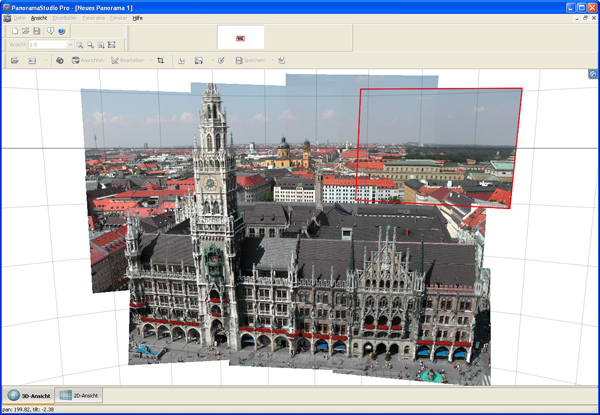Select the Crop tool icon
The height and width of the screenshot is (415, 600).
[x=160, y=61]
